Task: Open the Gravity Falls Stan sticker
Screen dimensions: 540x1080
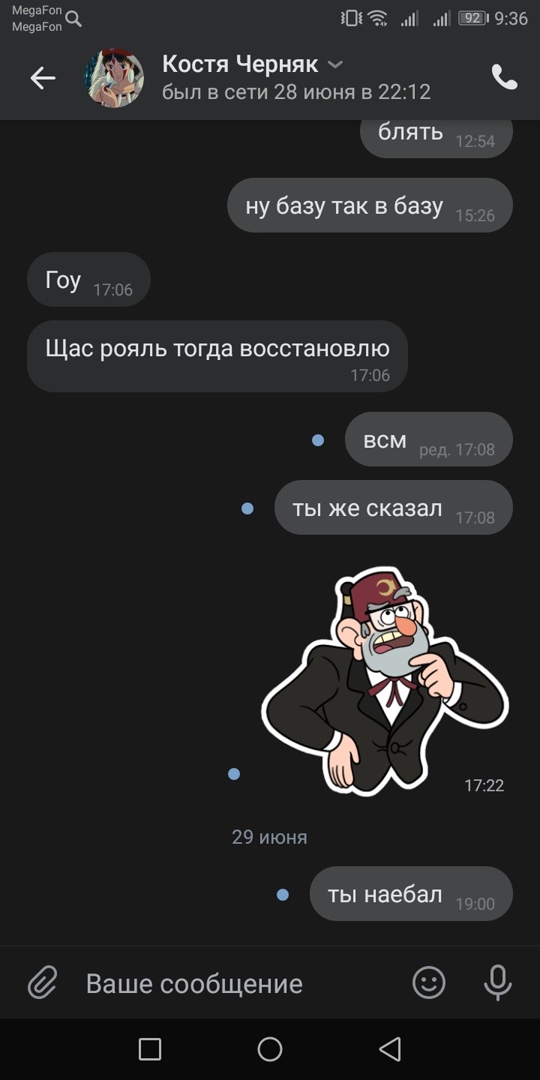Action: pyautogui.click(x=386, y=682)
